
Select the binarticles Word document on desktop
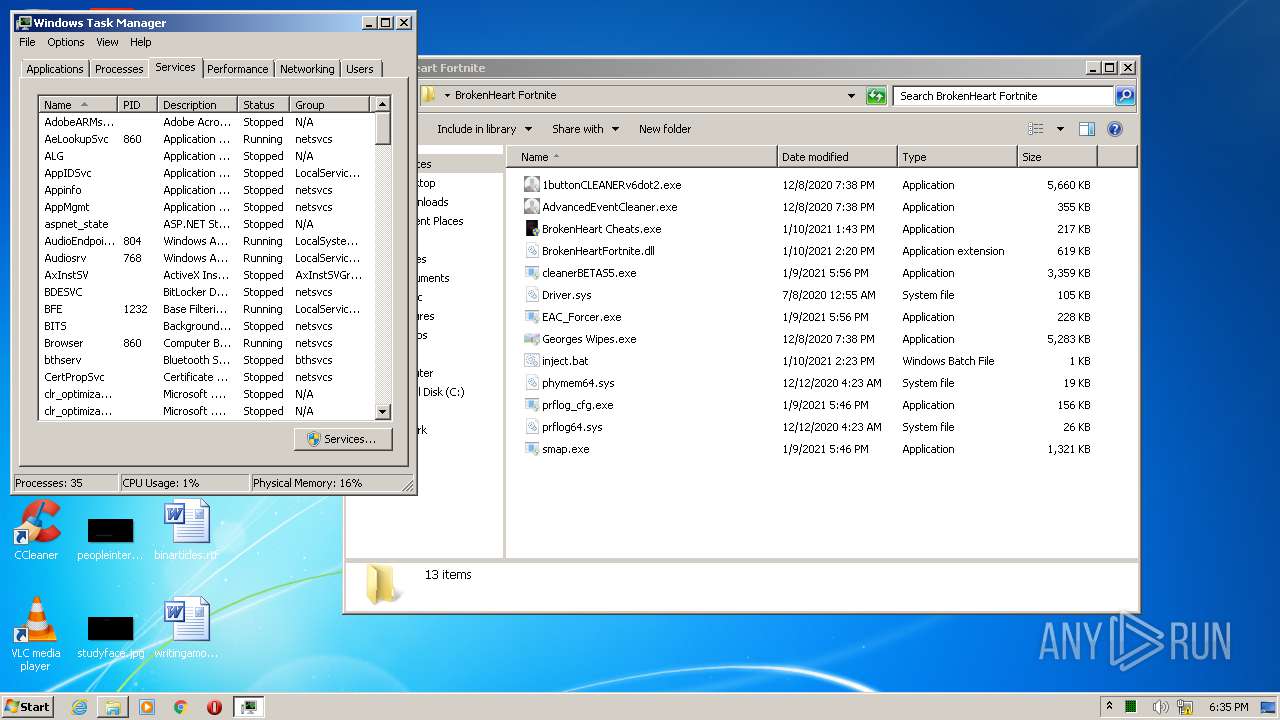click(187, 530)
